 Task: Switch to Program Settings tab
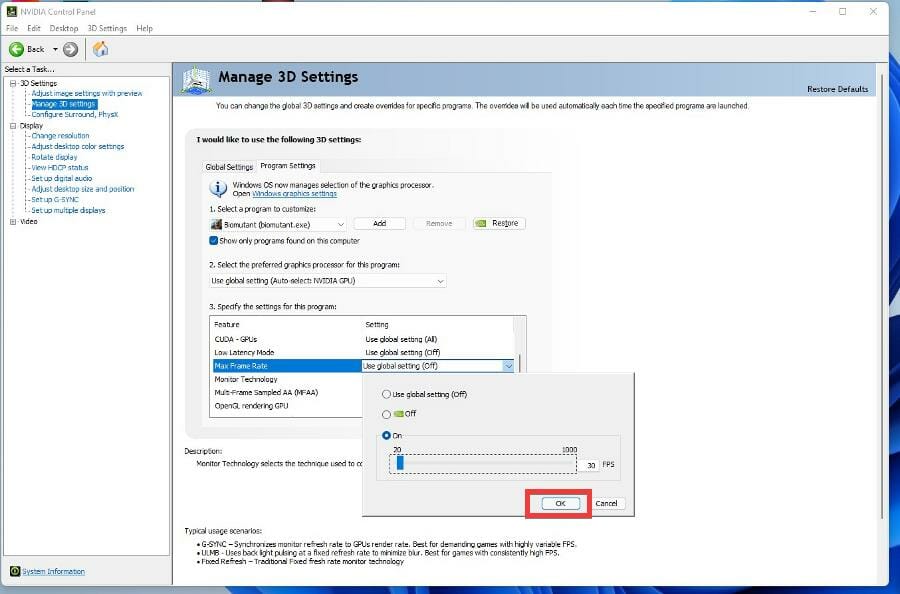(288, 165)
